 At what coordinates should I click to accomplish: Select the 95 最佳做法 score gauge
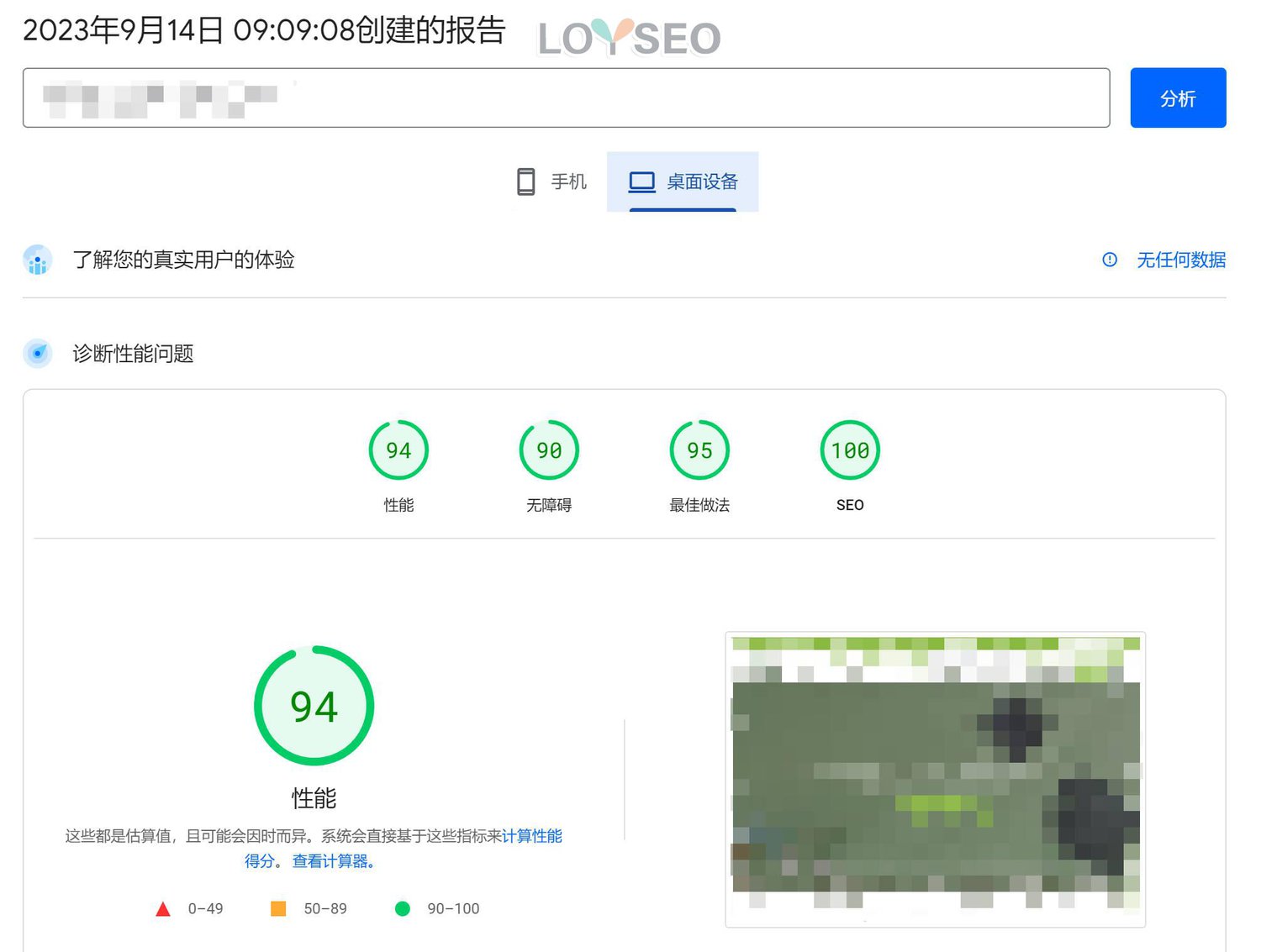(x=699, y=450)
